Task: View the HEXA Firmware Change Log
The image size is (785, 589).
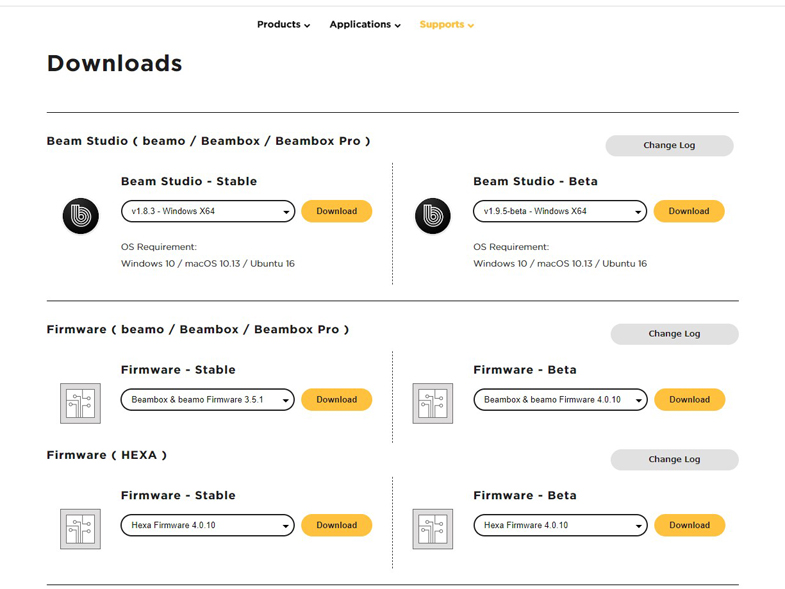Action: point(674,459)
